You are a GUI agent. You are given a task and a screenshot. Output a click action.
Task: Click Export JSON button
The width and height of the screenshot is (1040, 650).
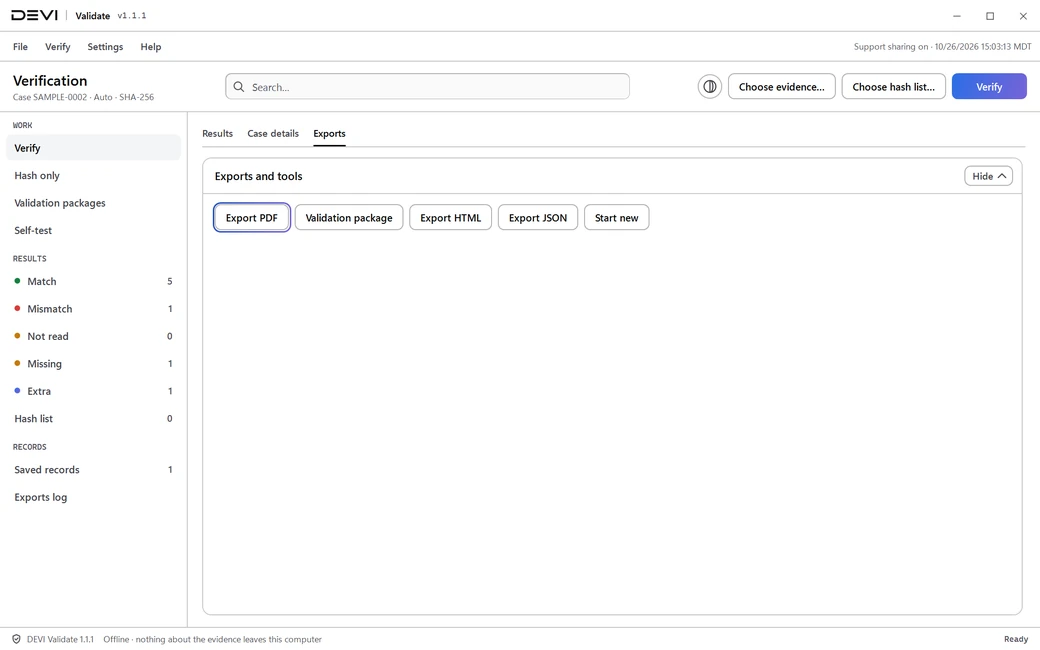tap(538, 218)
